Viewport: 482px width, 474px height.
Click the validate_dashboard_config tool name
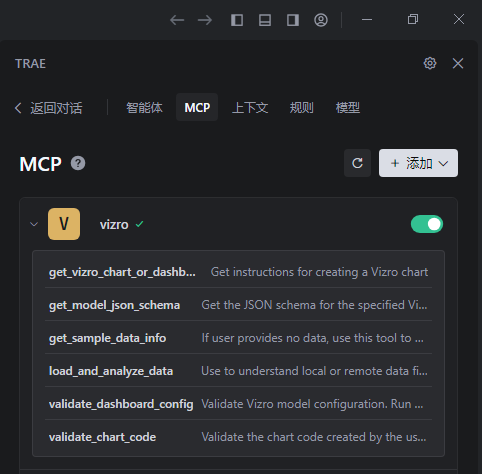121,404
